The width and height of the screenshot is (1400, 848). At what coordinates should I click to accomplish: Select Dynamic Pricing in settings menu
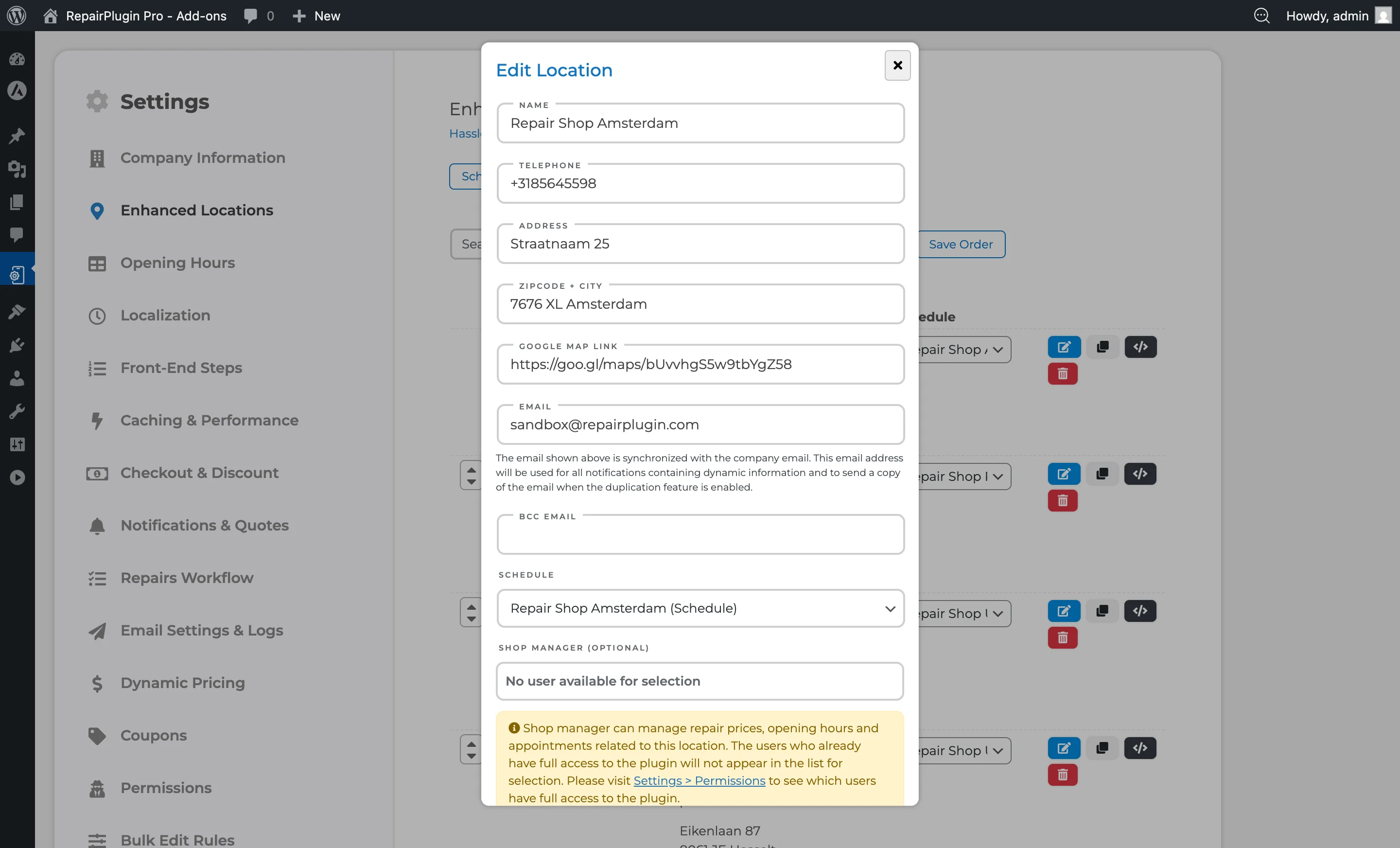tap(182, 683)
